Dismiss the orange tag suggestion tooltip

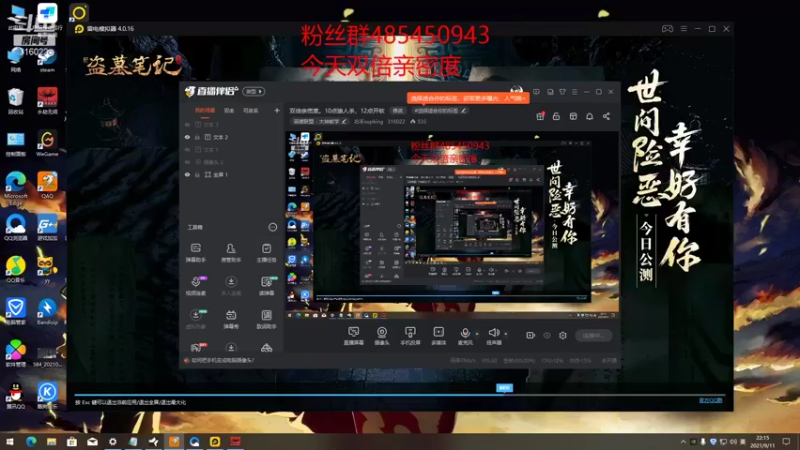pos(468,98)
